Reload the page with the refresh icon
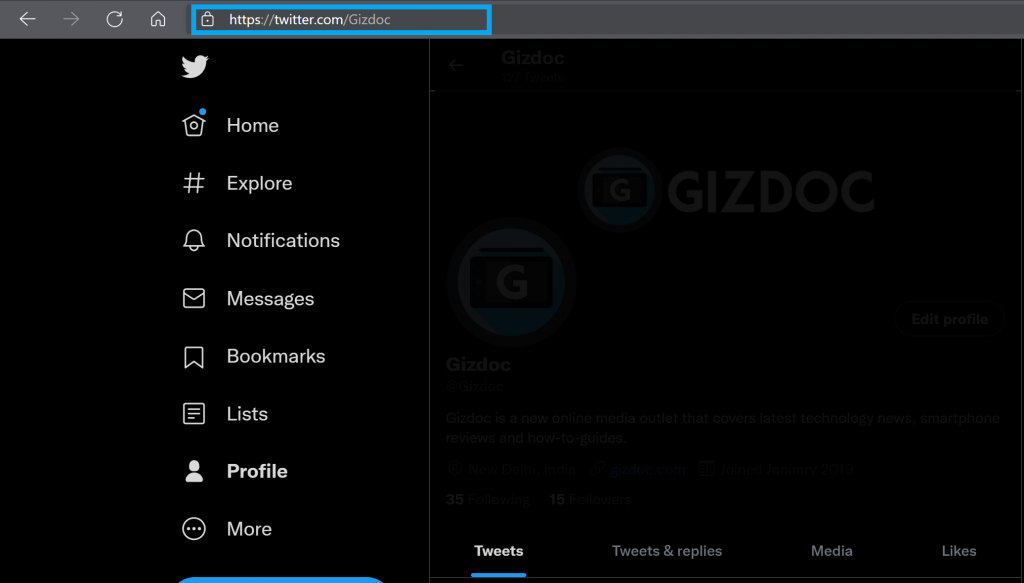Screen dimensions: 1024x583 point(115,20)
